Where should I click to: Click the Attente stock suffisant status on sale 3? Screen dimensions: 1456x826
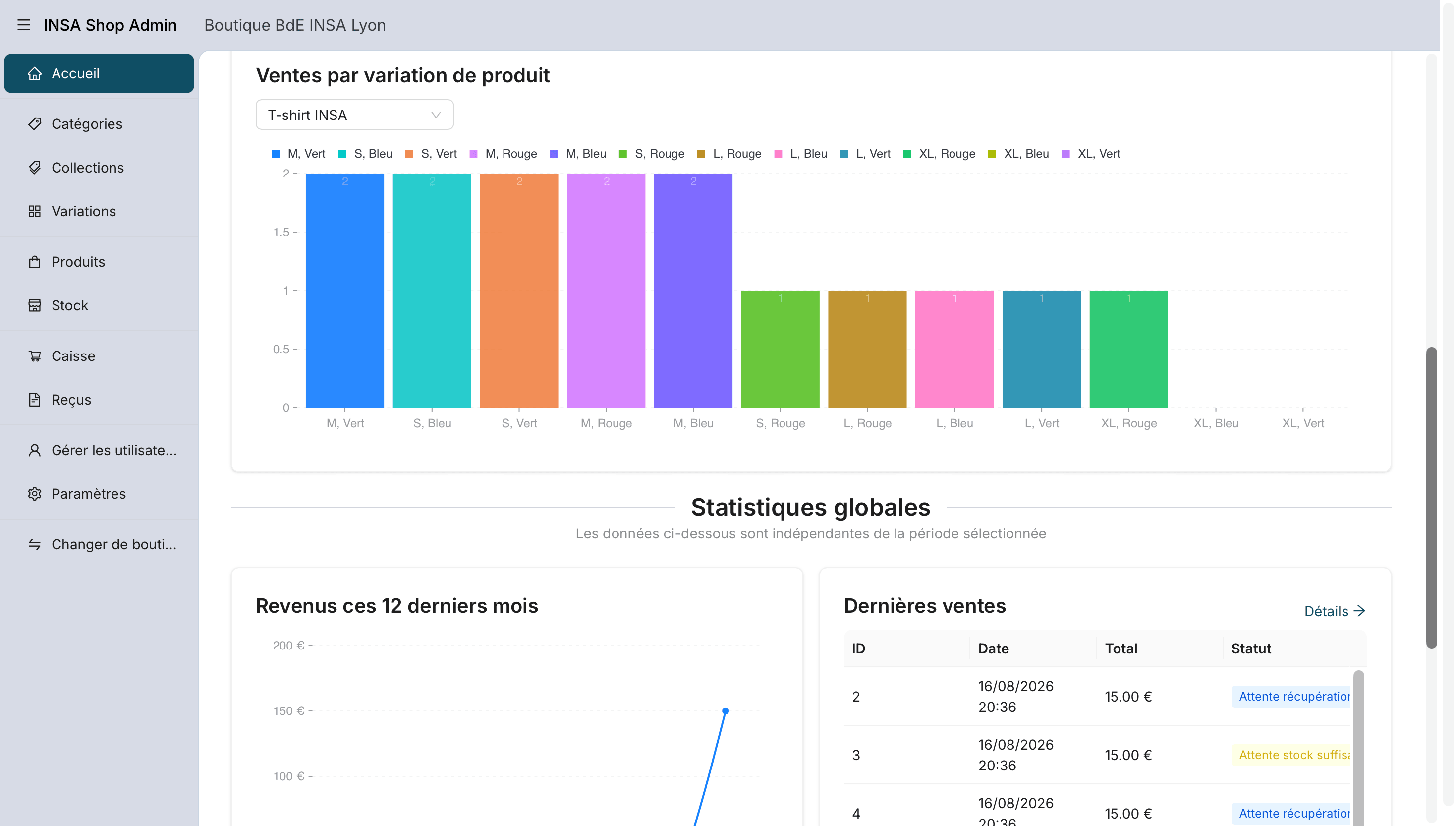1291,755
